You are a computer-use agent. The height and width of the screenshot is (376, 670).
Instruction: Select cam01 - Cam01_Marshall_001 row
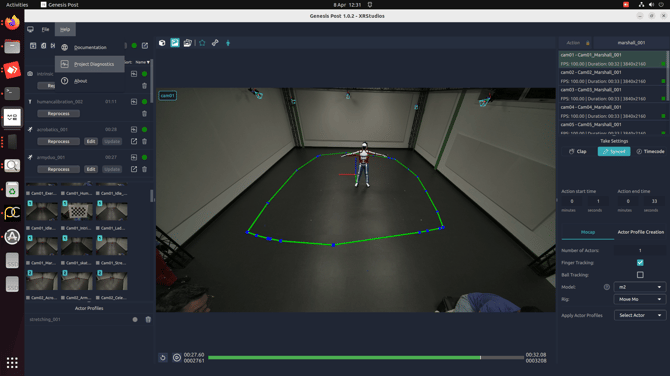613,59
